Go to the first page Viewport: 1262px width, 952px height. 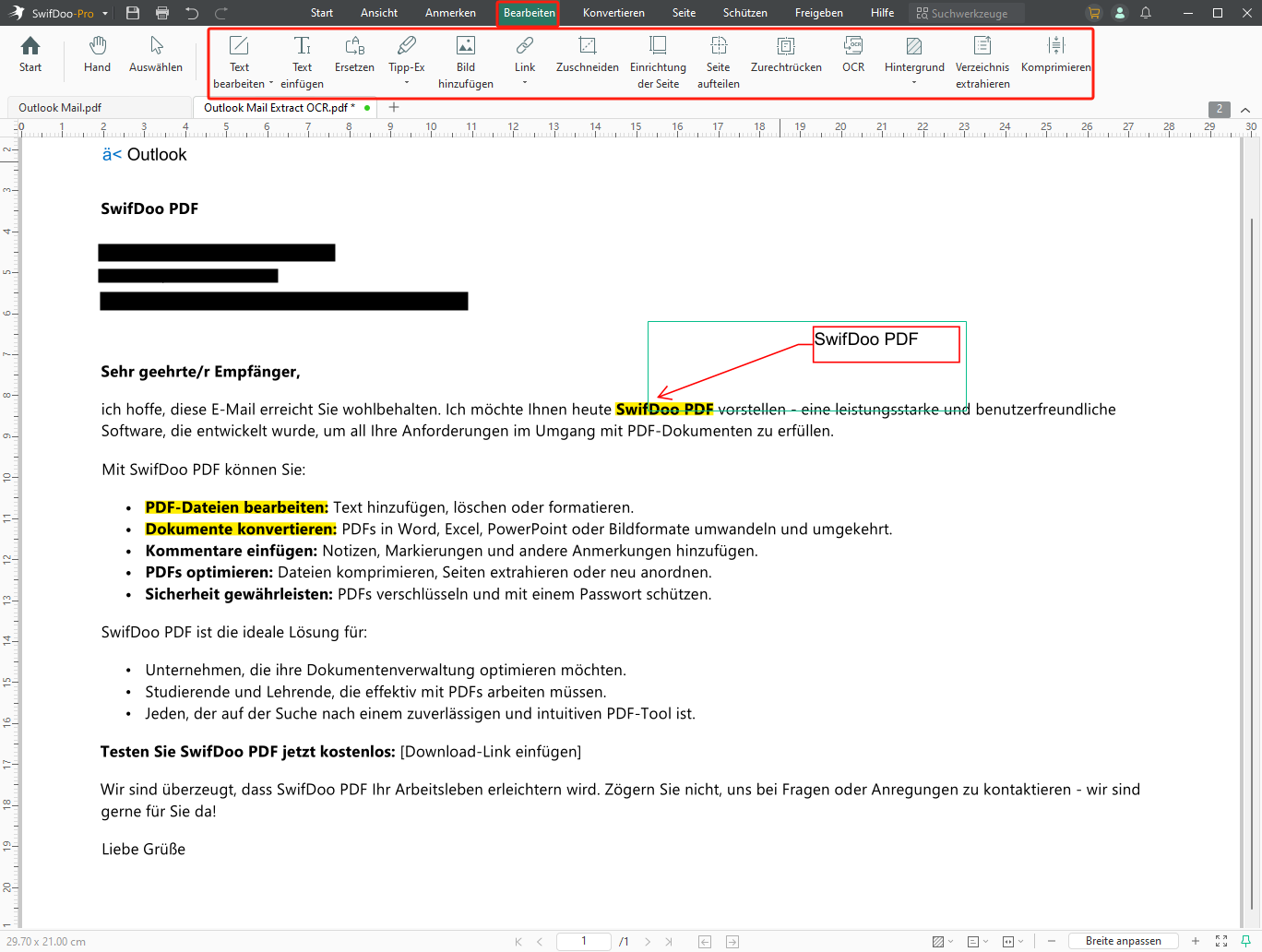[x=518, y=941]
